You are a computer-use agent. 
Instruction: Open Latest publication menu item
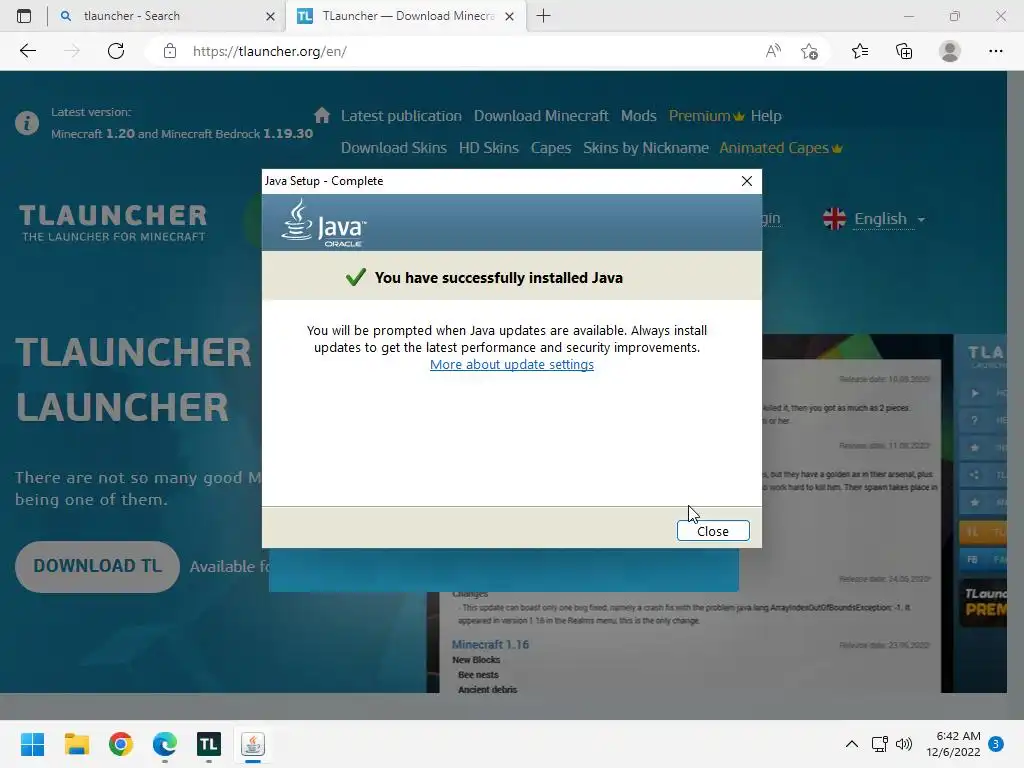tap(401, 116)
